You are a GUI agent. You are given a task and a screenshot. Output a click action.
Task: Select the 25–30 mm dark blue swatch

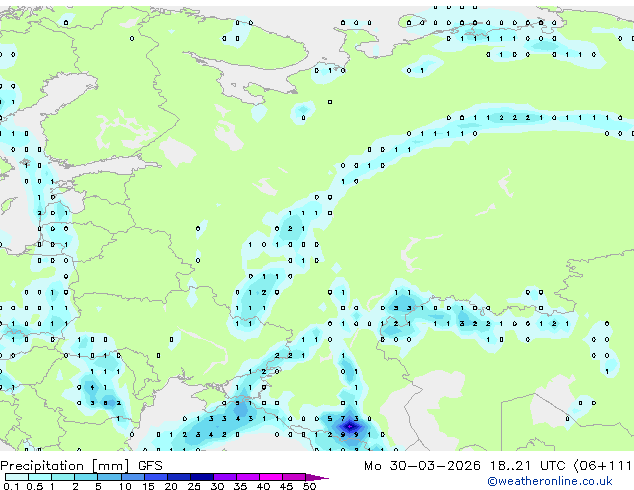[x=202, y=477]
